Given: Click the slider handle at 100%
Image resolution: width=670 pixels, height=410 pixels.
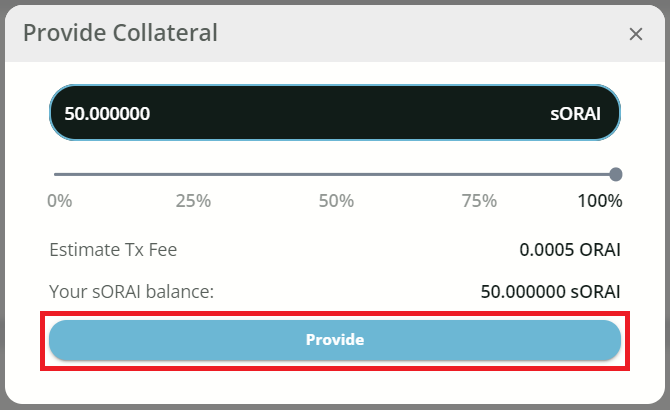Looking at the screenshot, I should [x=616, y=174].
